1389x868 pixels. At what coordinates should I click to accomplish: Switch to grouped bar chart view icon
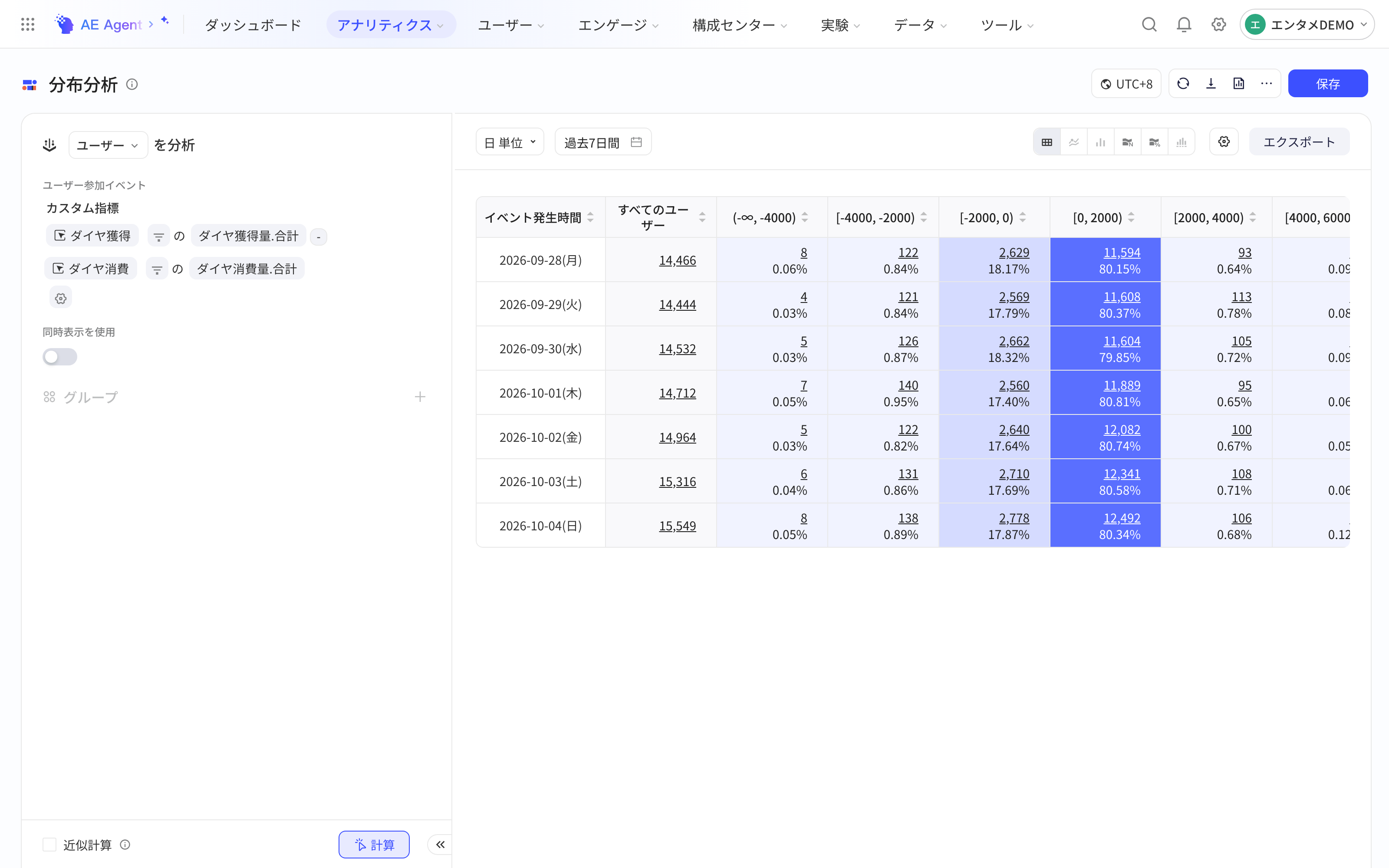1181,142
